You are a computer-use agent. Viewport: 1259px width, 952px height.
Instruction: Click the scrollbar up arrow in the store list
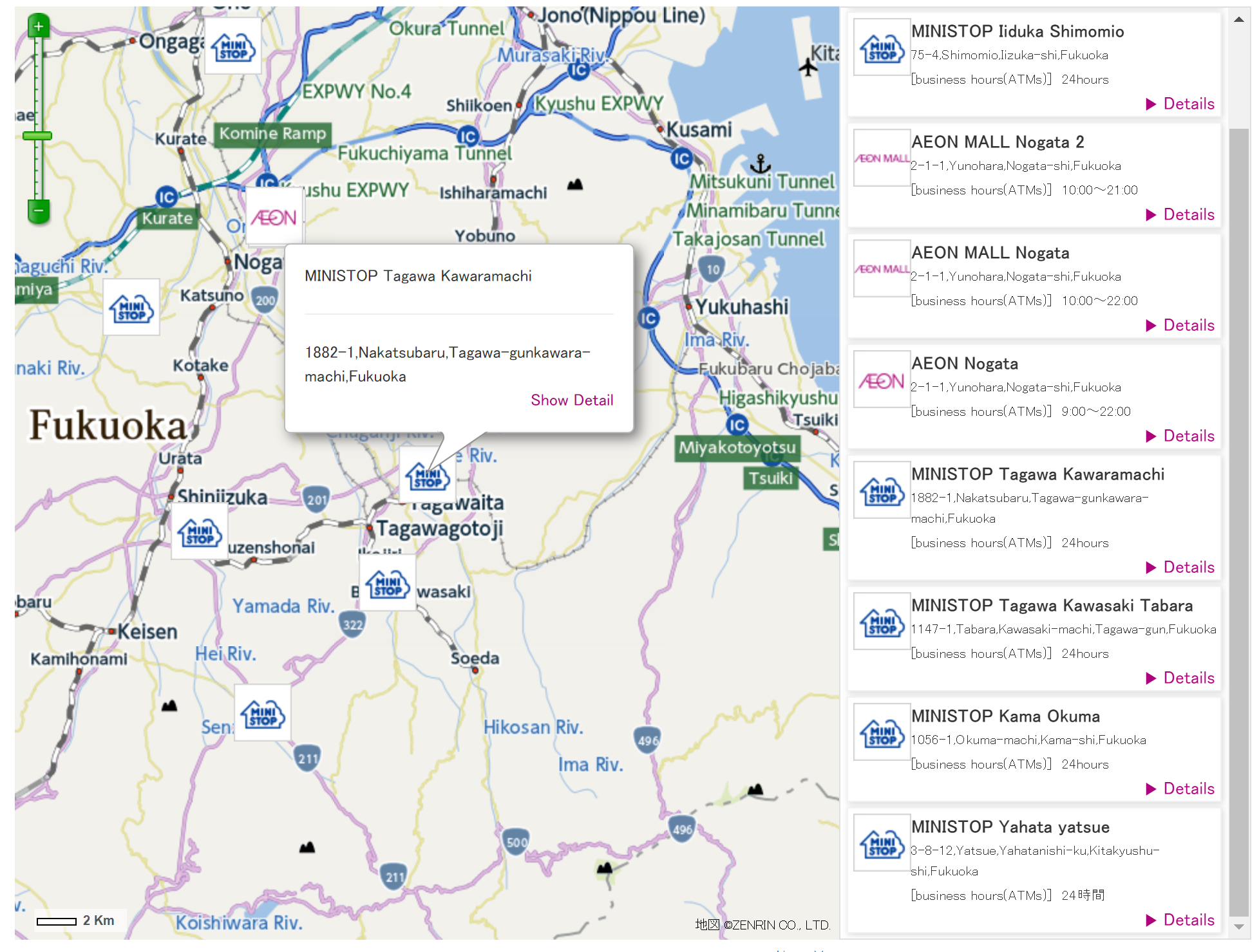click(1238, 19)
